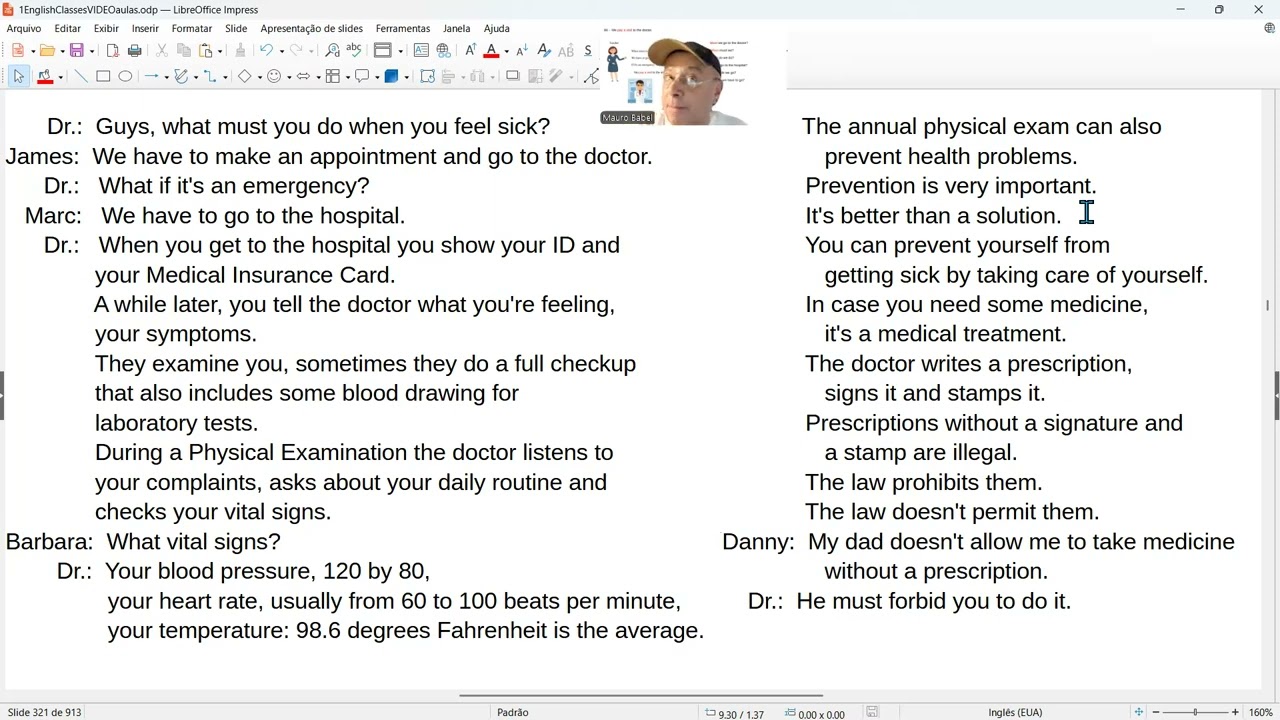Open the Editar menu
1280x720 pixels.
pos(67,29)
